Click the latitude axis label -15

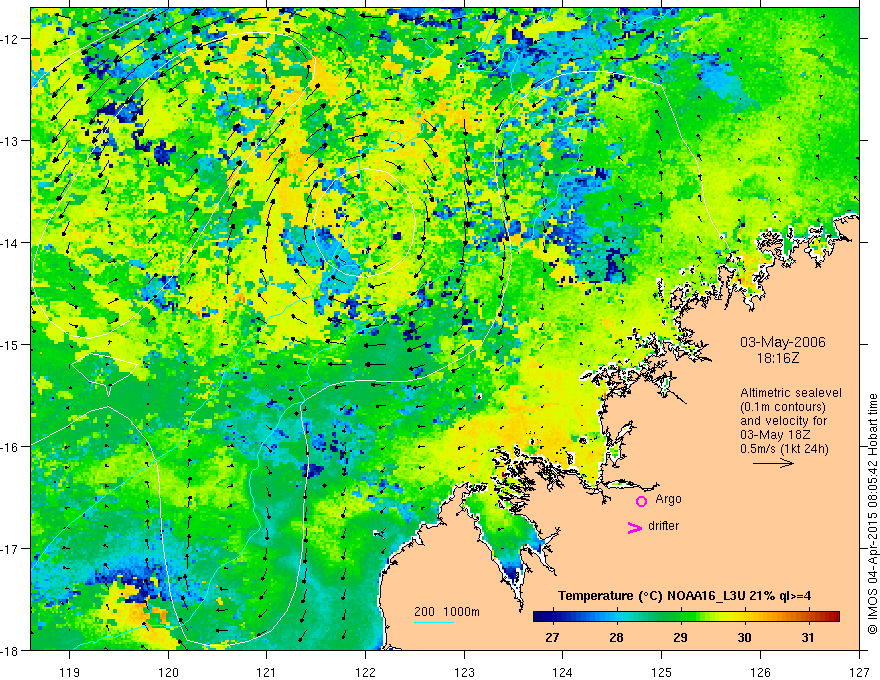(11, 345)
